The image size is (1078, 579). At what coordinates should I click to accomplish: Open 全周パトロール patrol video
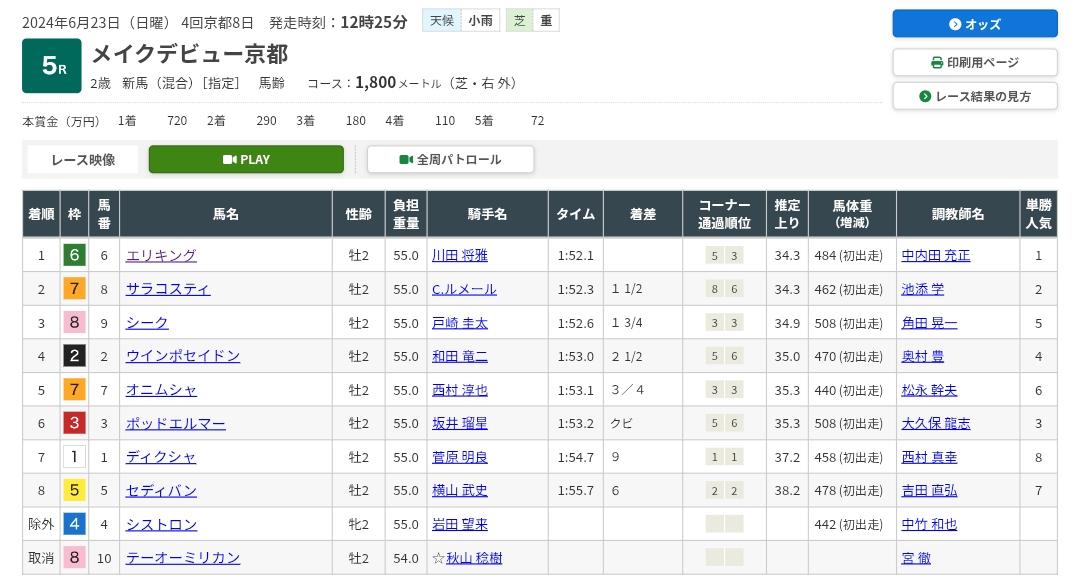pyautogui.click(x=450, y=159)
